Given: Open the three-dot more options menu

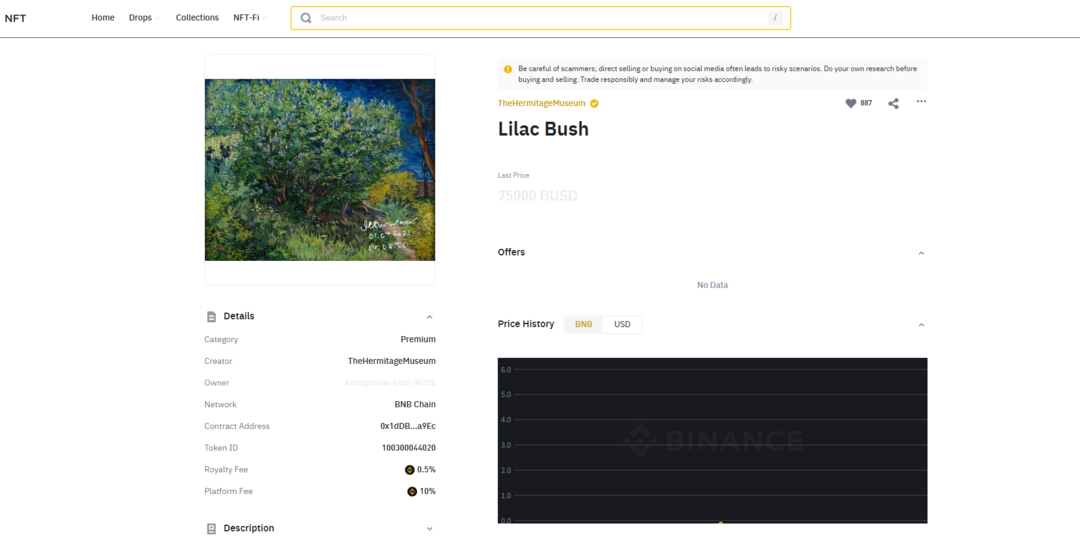Looking at the screenshot, I should coord(922,102).
